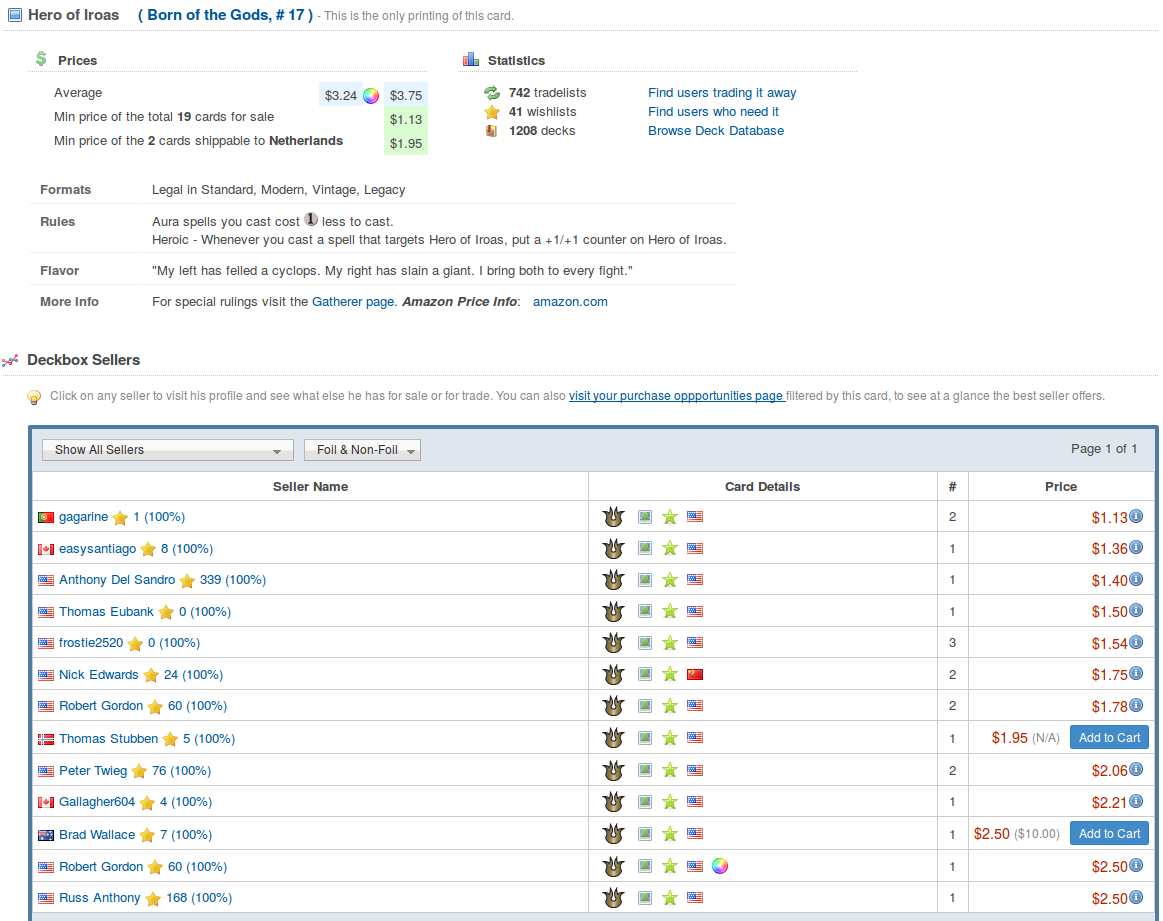The width and height of the screenshot is (1163, 921).
Task: Click the info icon beside the $2.06 price
Action: click(x=1136, y=770)
